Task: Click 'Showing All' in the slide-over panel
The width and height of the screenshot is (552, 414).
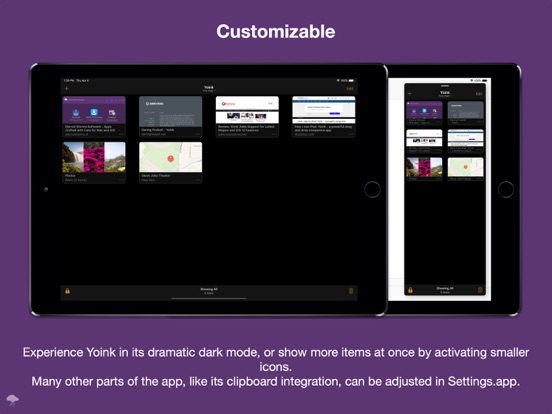Action: click(445, 290)
